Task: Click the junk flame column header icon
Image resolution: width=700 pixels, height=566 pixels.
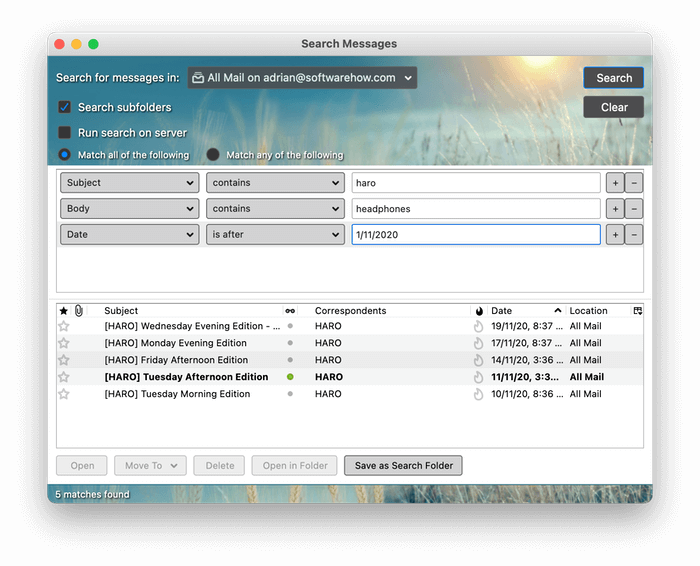Action: (479, 311)
